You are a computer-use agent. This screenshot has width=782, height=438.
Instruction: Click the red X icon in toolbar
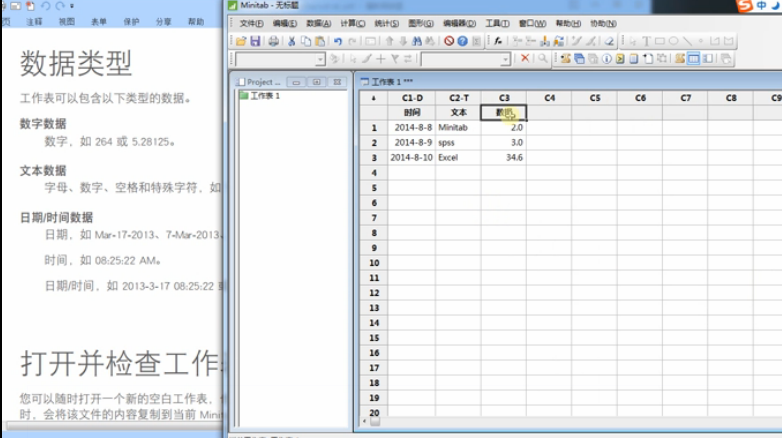[525, 58]
